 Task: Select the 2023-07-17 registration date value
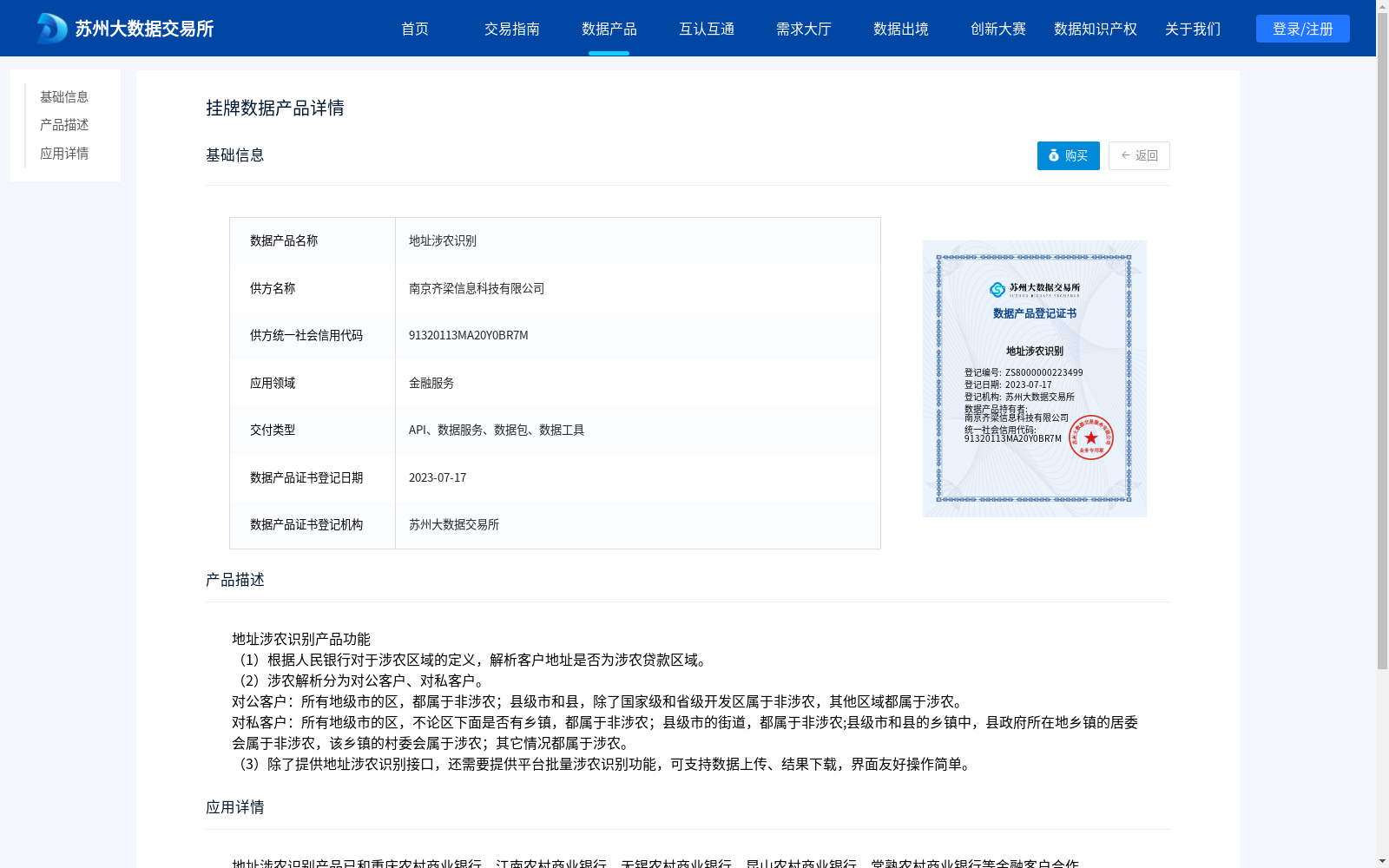pyautogui.click(x=438, y=477)
